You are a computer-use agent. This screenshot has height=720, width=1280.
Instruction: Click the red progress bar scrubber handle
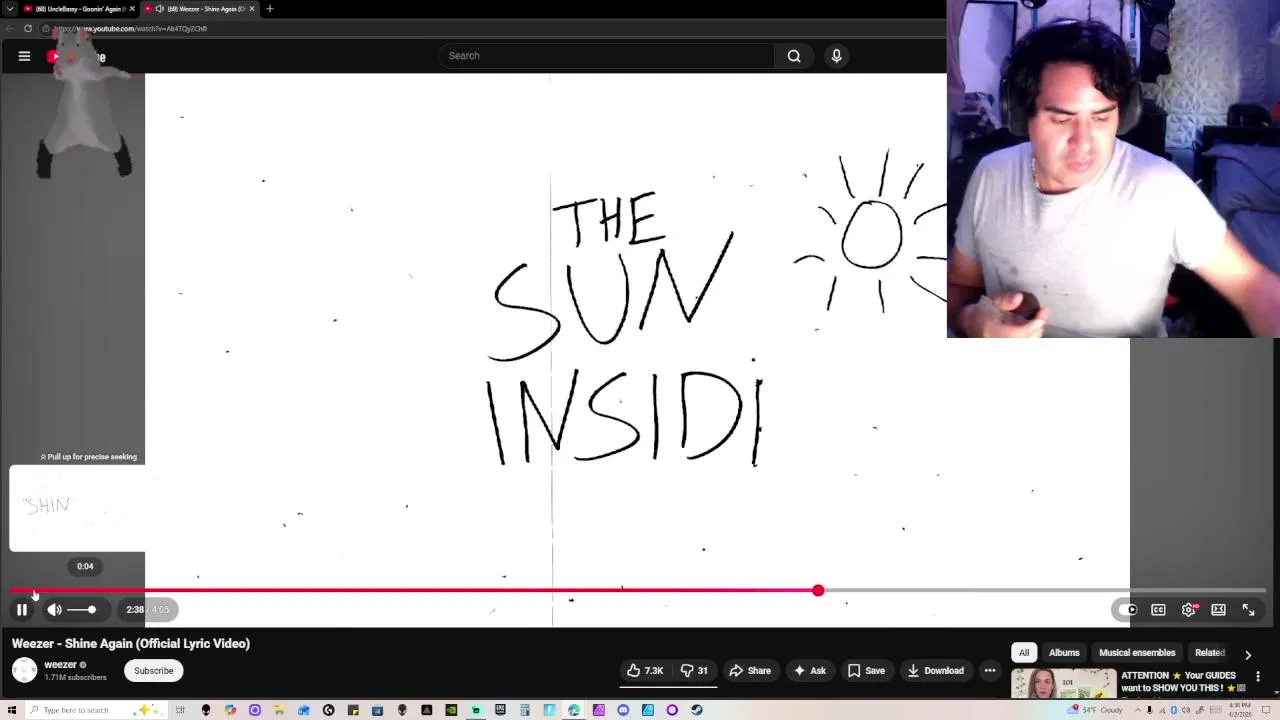pyautogui.click(x=818, y=591)
